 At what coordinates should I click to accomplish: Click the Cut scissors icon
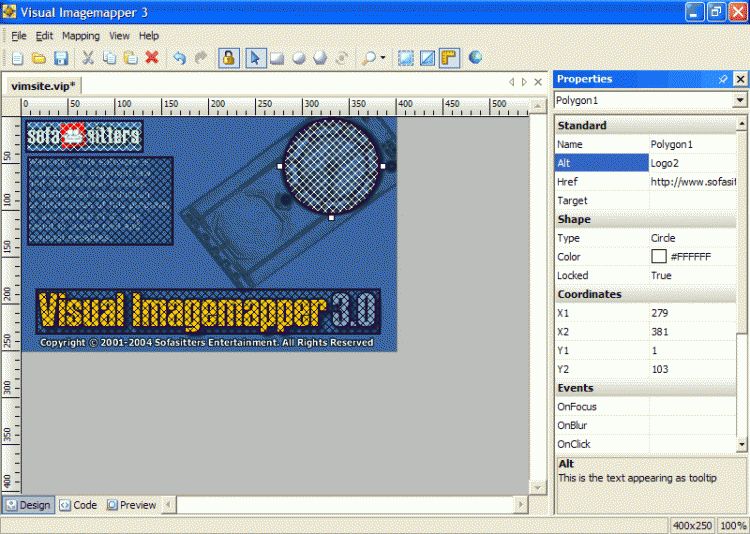[88, 58]
